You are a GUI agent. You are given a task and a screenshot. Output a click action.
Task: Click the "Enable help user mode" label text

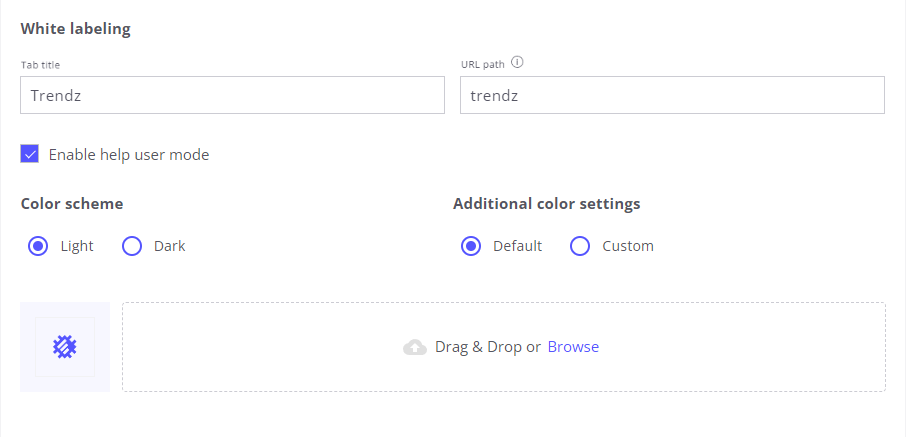129,155
